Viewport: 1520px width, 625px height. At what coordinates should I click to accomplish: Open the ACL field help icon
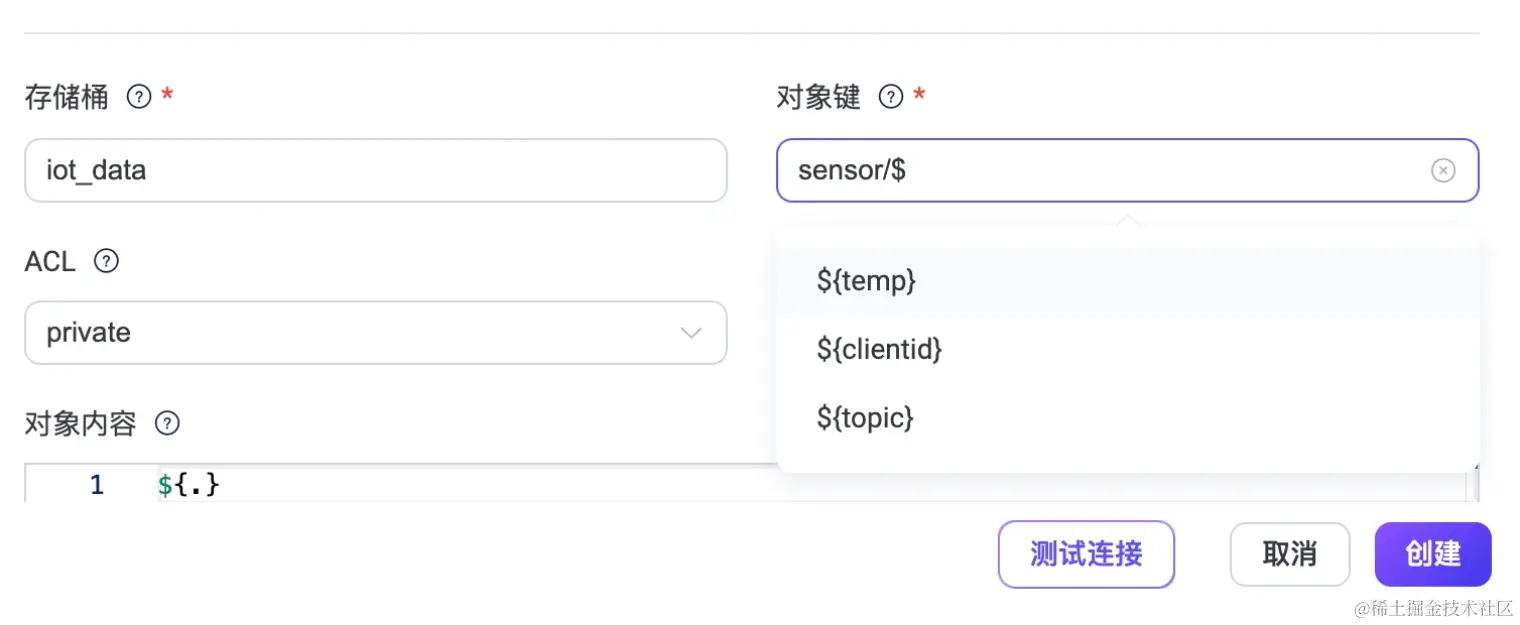(105, 261)
